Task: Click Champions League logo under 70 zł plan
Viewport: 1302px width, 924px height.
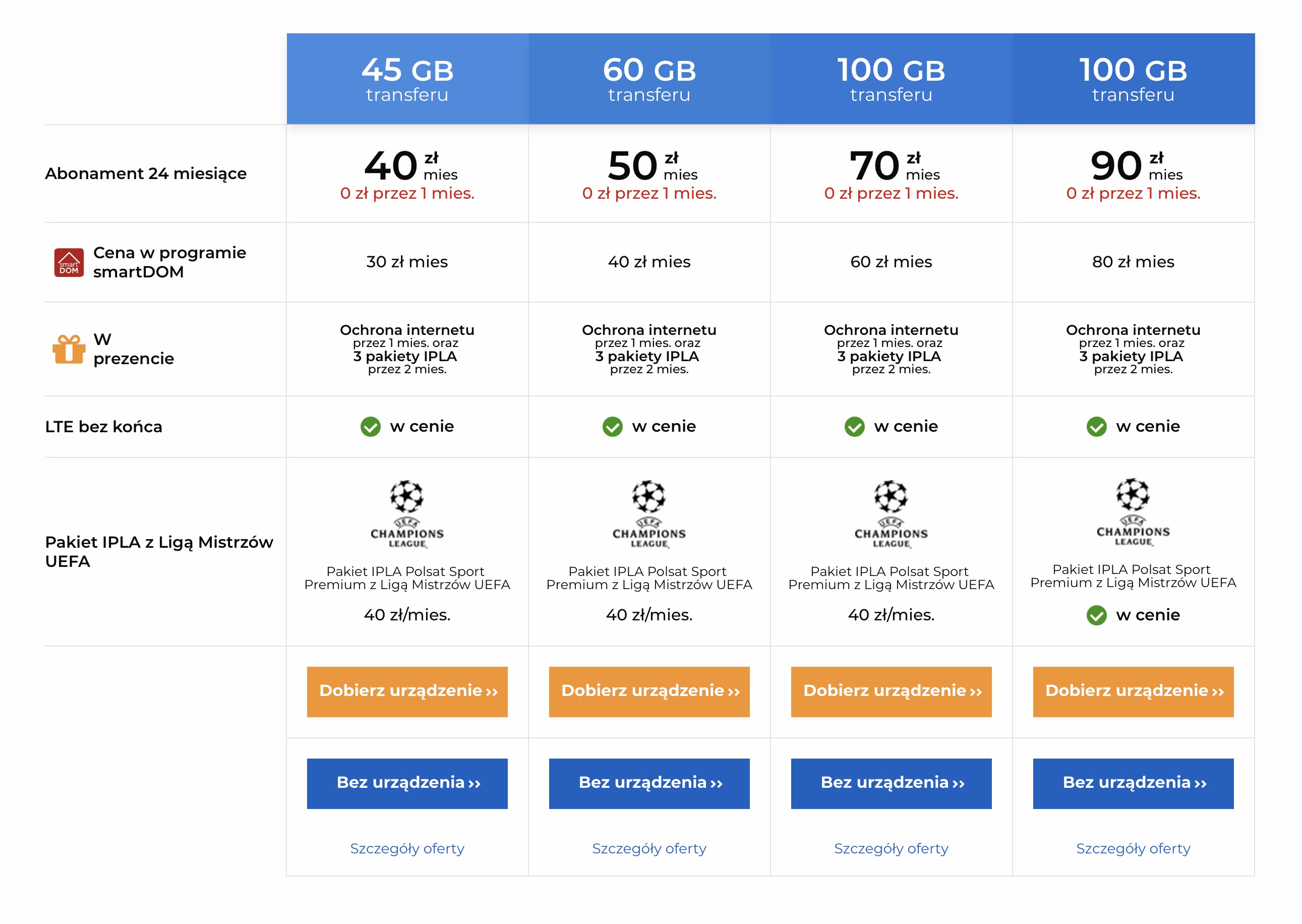Action: click(x=891, y=514)
